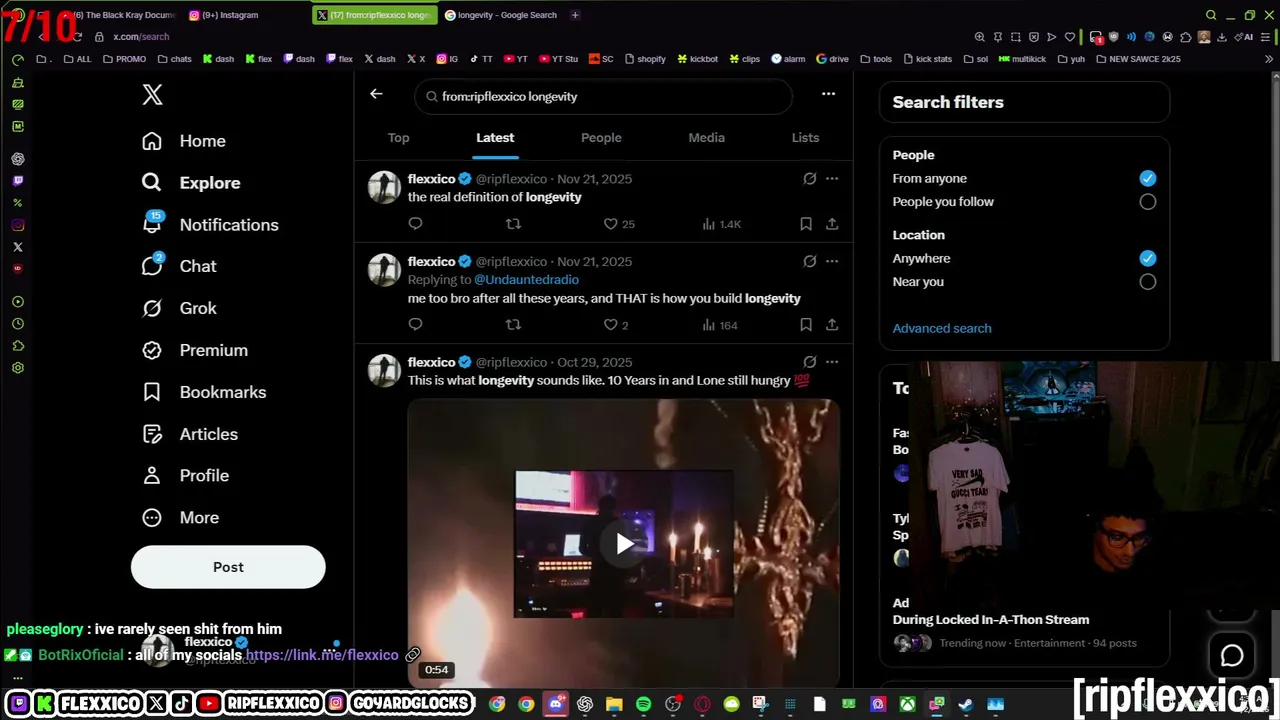Open the 'shopify' bookmark
Viewport: 1280px width, 720px height.
pyautogui.click(x=645, y=59)
